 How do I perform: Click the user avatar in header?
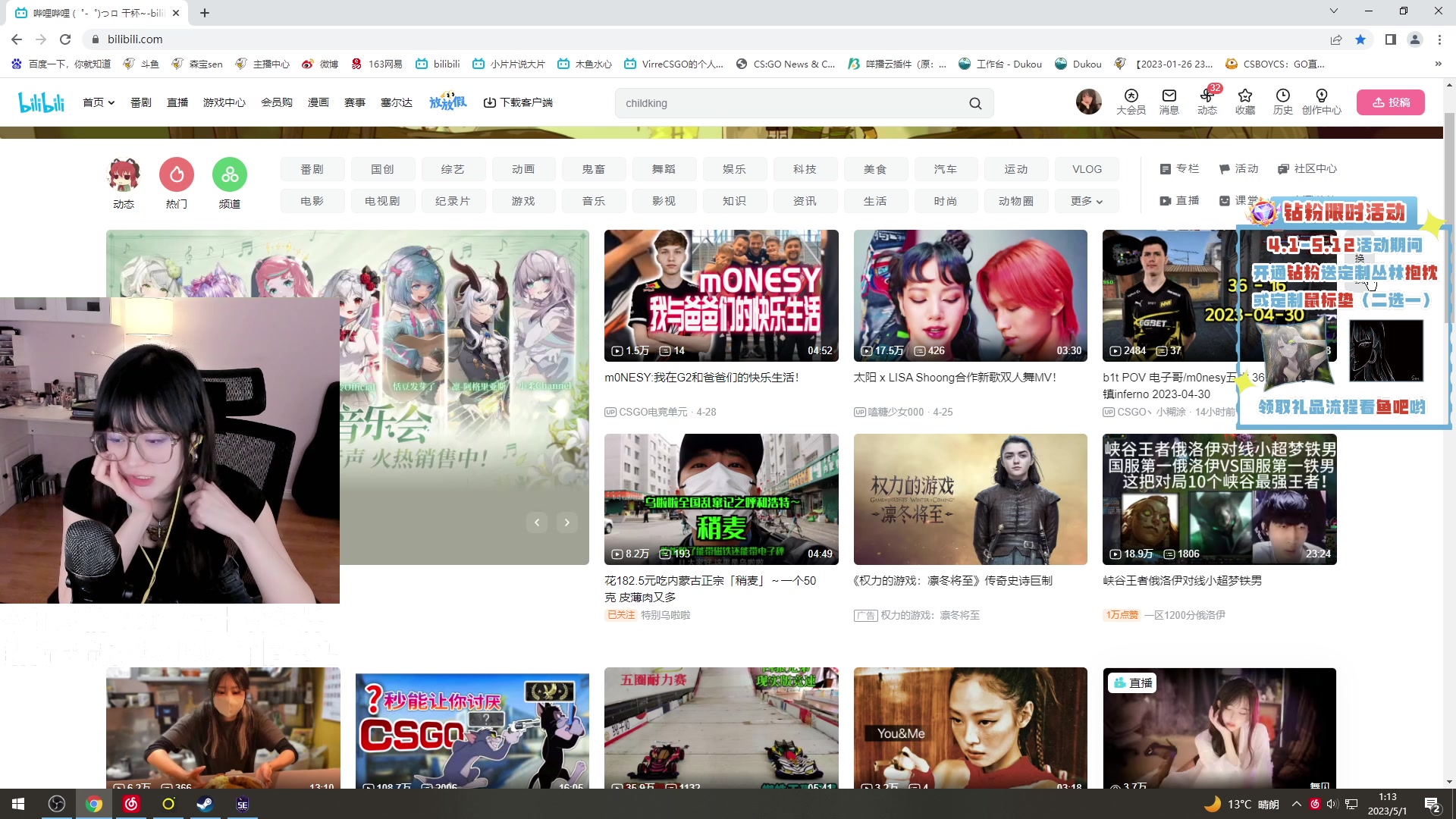[1088, 102]
